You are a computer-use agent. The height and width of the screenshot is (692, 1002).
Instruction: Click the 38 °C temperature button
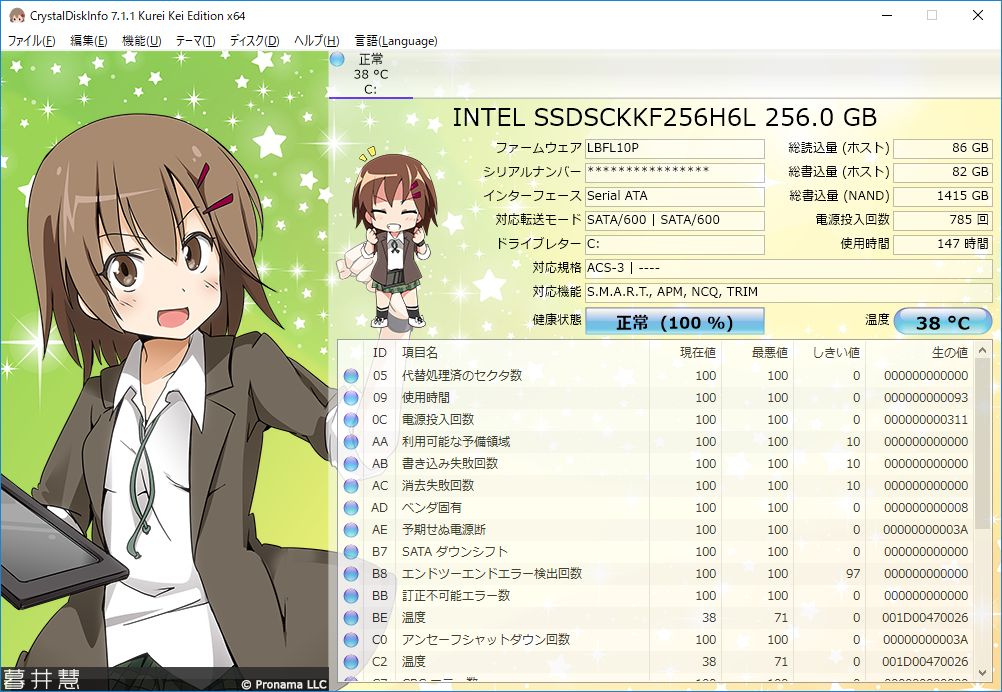[942, 322]
